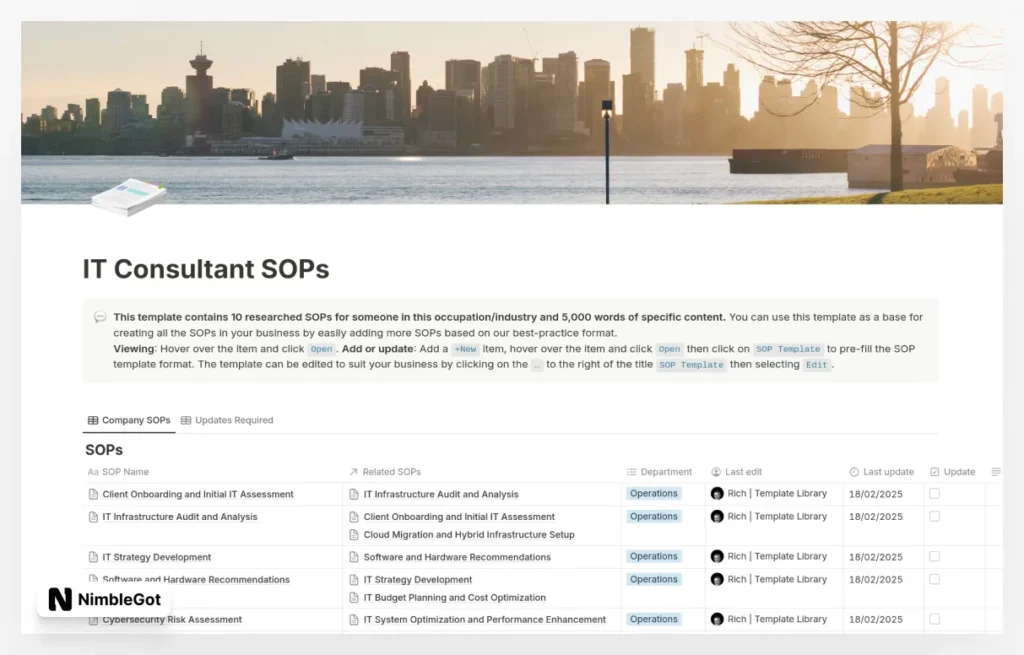1024x655 pixels.
Task: Click Rich's avatar thumbnail in the Last edit column
Action: pos(716,493)
